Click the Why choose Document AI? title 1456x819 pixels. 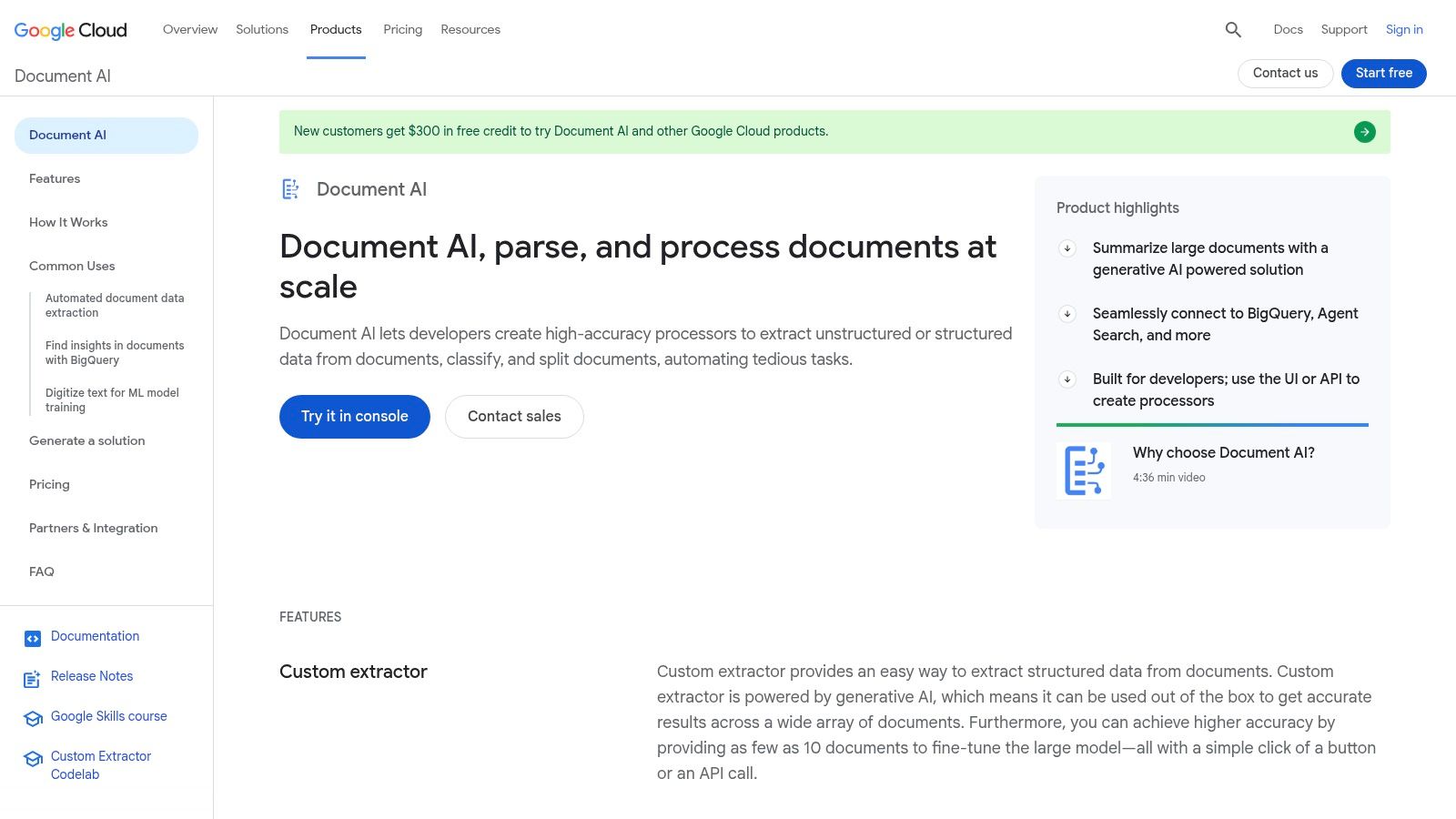[x=1224, y=452]
